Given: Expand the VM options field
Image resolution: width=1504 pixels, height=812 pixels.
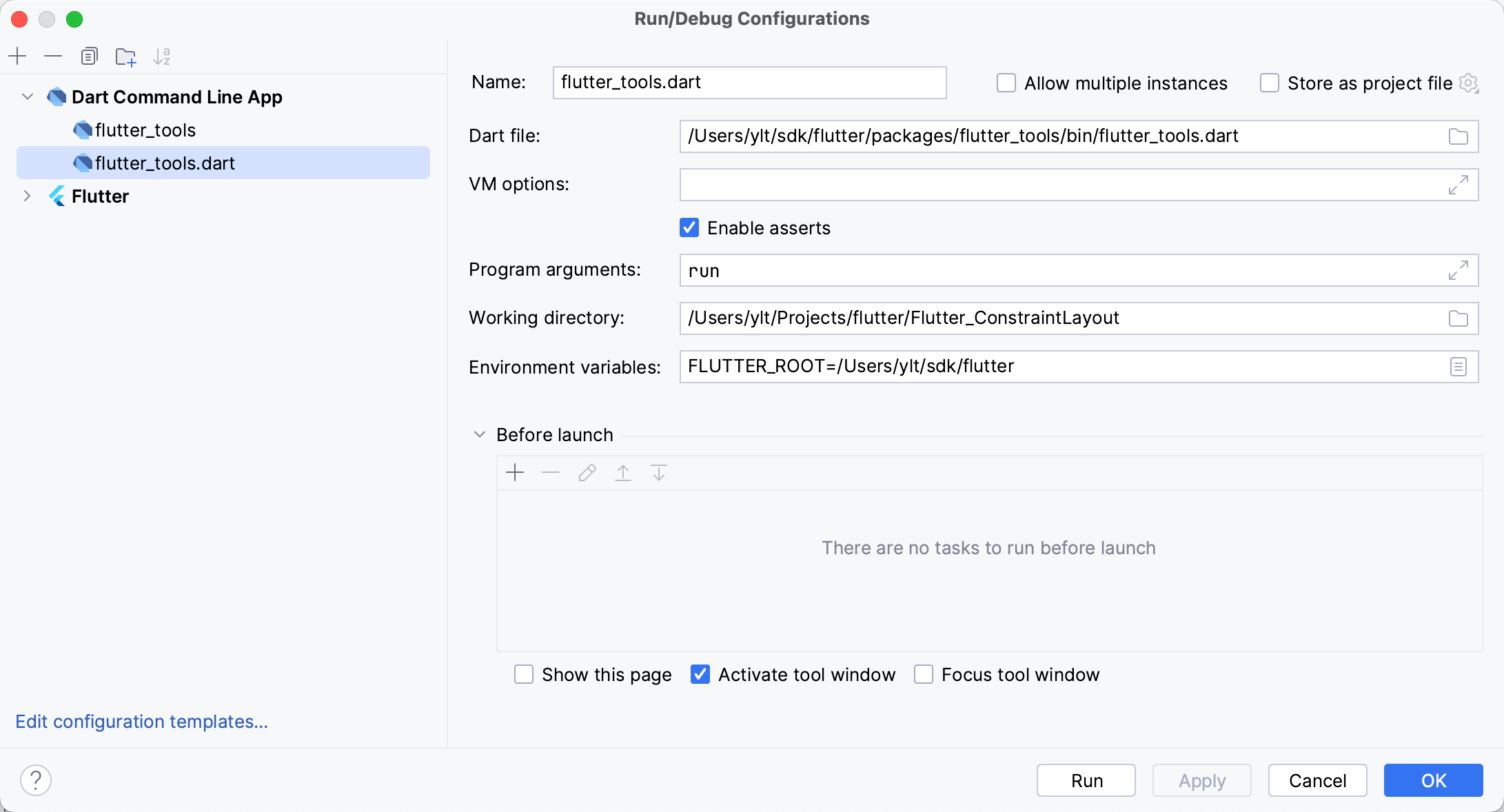Looking at the screenshot, I should click(1458, 185).
